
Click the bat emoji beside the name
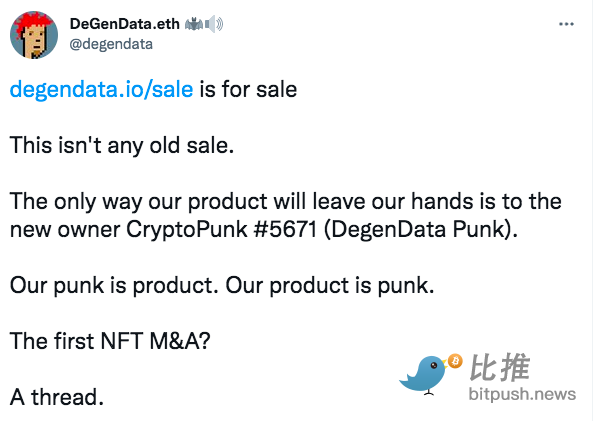pyautogui.click(x=194, y=24)
